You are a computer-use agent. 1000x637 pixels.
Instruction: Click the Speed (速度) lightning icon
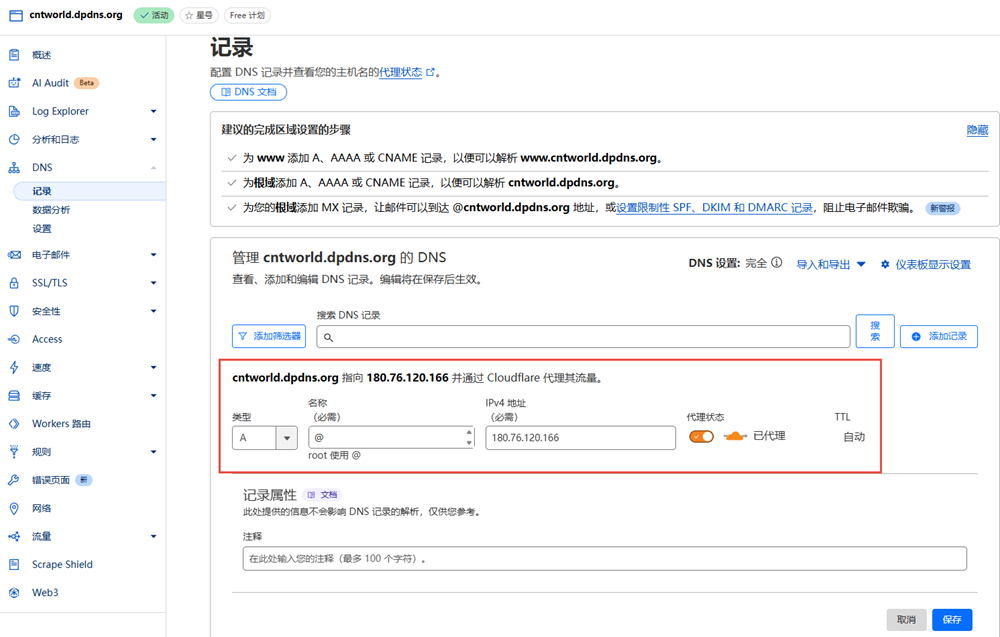[x=14, y=367]
